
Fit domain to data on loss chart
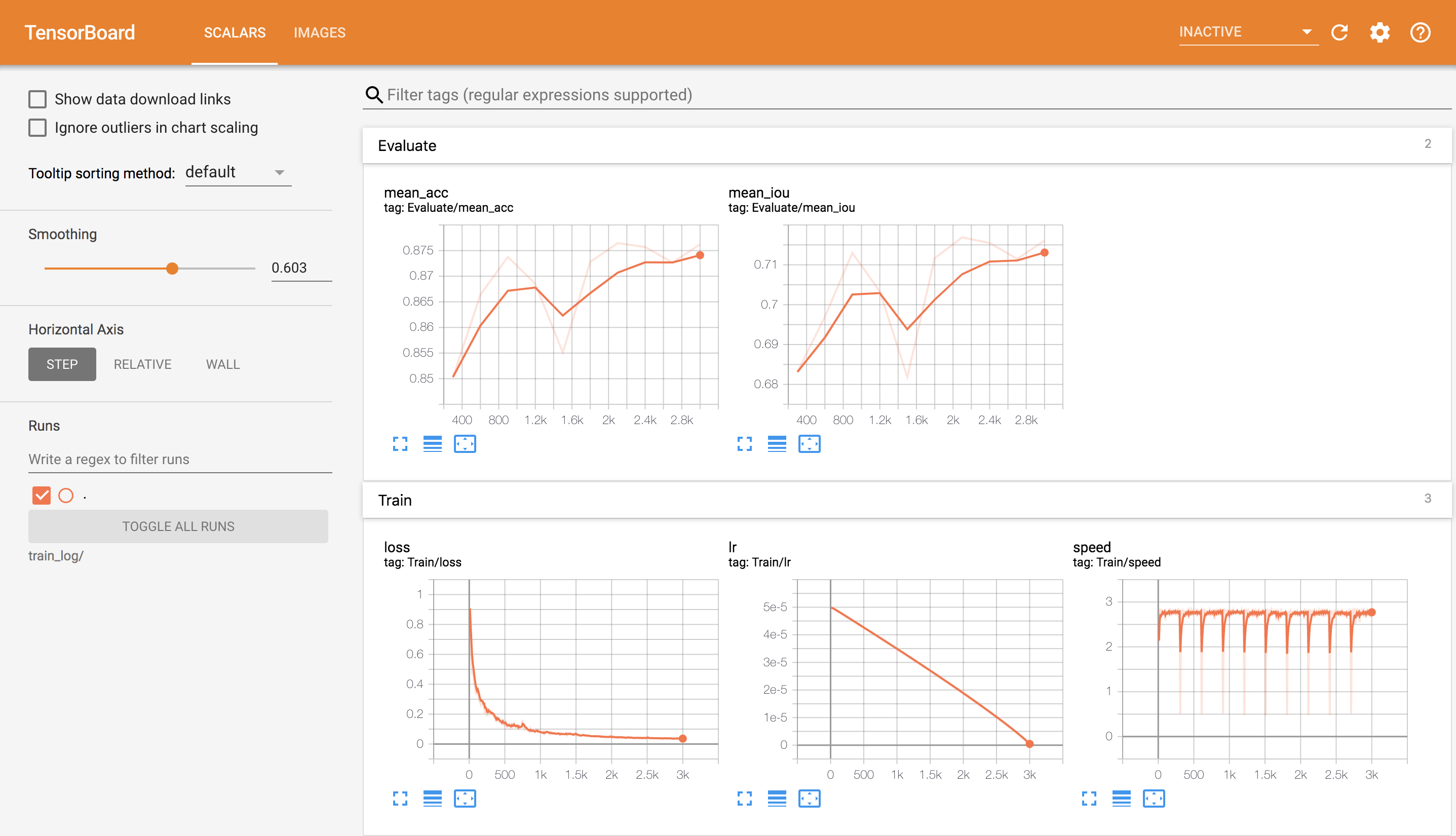(x=465, y=799)
